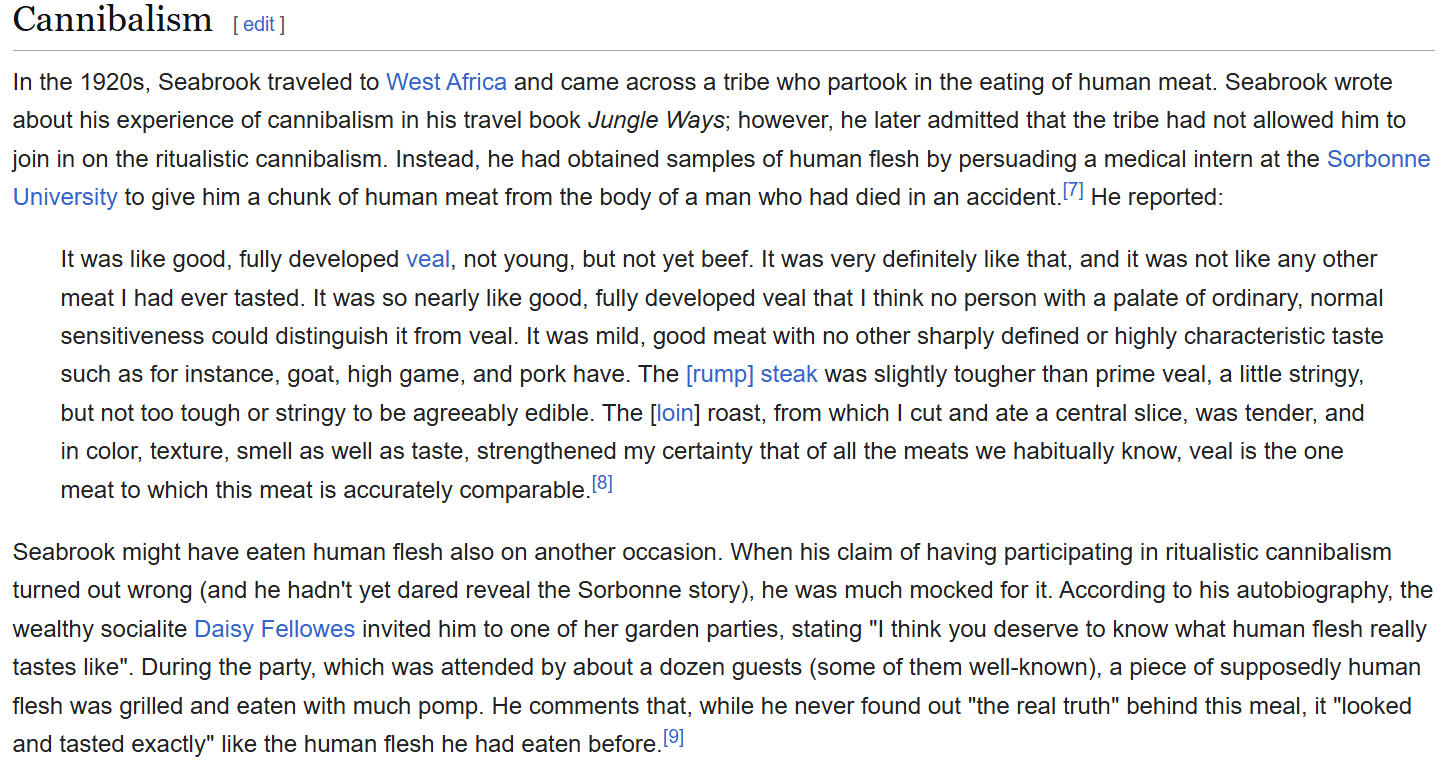This screenshot has width=1442, height=782.
Task: Open the Daisy Fellowes article link
Action: 274,629
